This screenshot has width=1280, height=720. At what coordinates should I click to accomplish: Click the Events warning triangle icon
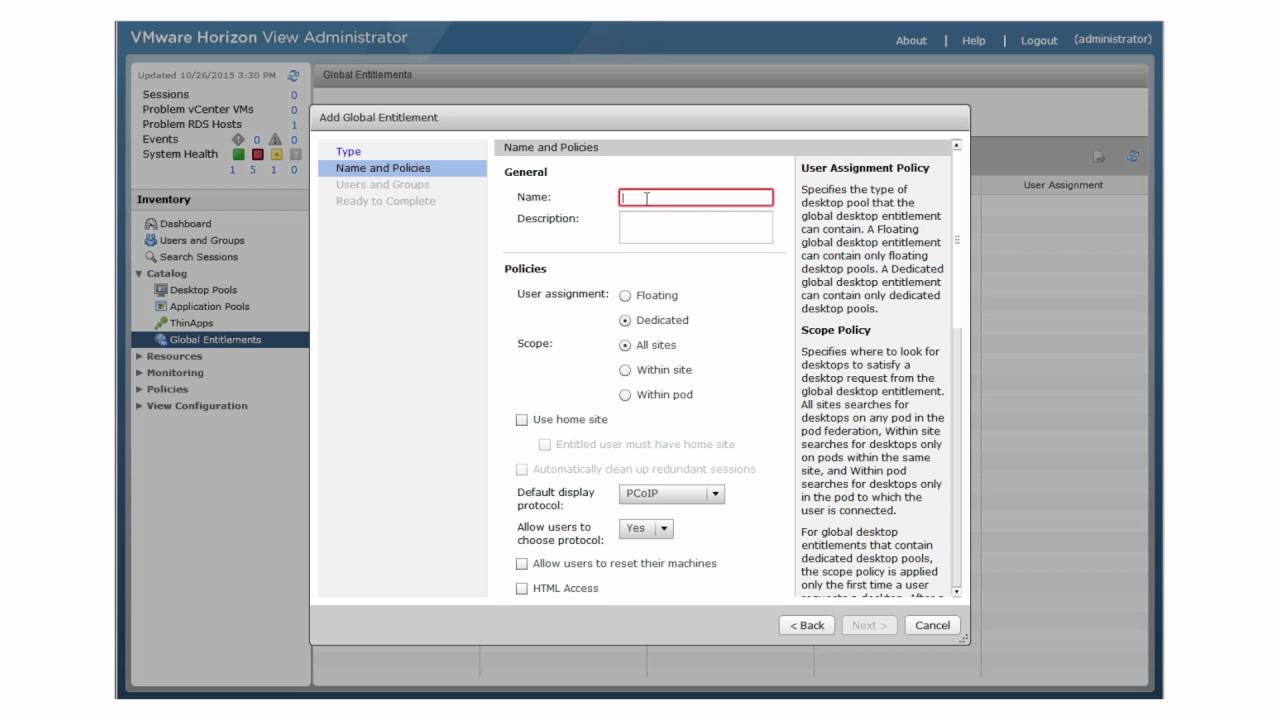[275, 140]
